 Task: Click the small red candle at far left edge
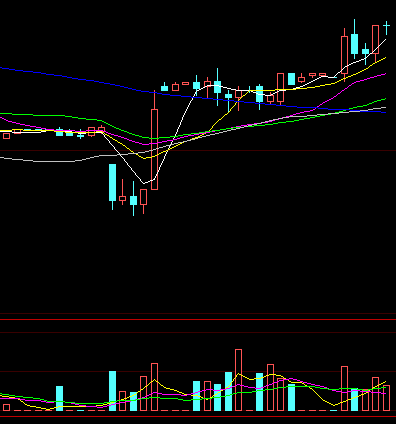pyautogui.click(x=6, y=136)
